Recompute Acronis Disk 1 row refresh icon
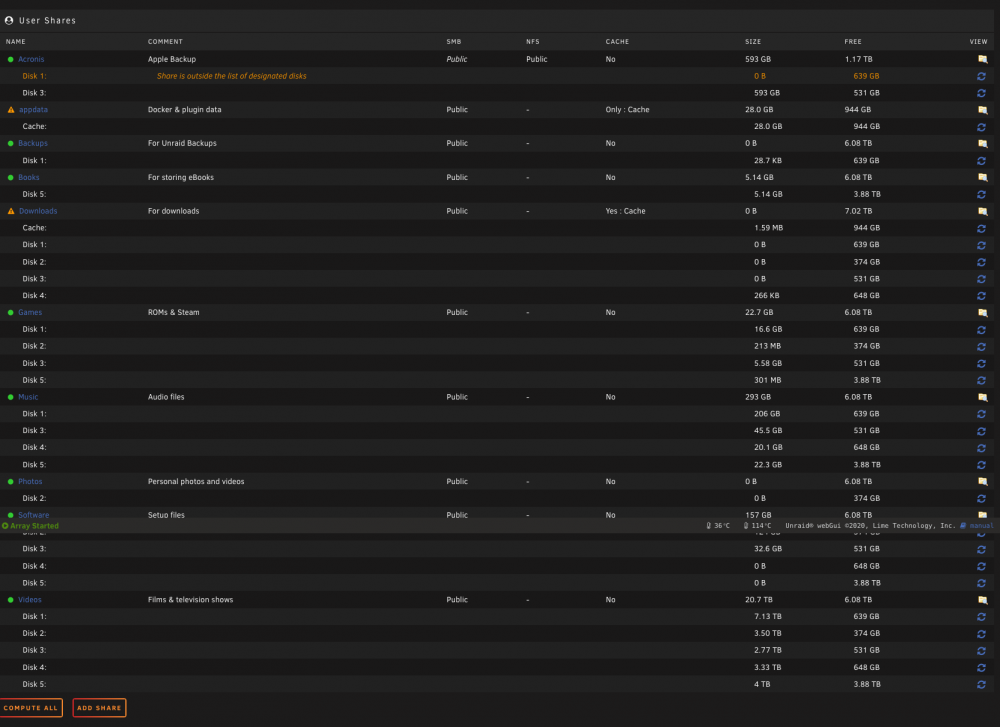Image resolution: width=1000 pixels, height=727 pixels. tap(982, 77)
